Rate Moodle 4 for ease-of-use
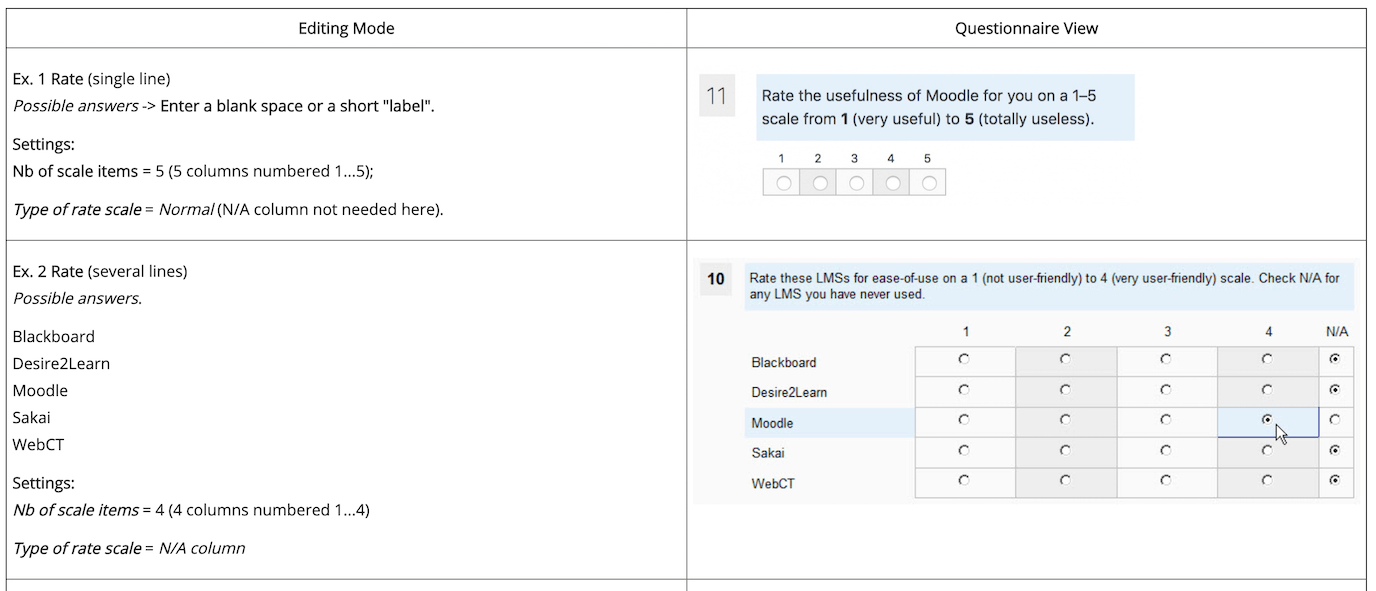This screenshot has height=591, width=1376. 1267,421
